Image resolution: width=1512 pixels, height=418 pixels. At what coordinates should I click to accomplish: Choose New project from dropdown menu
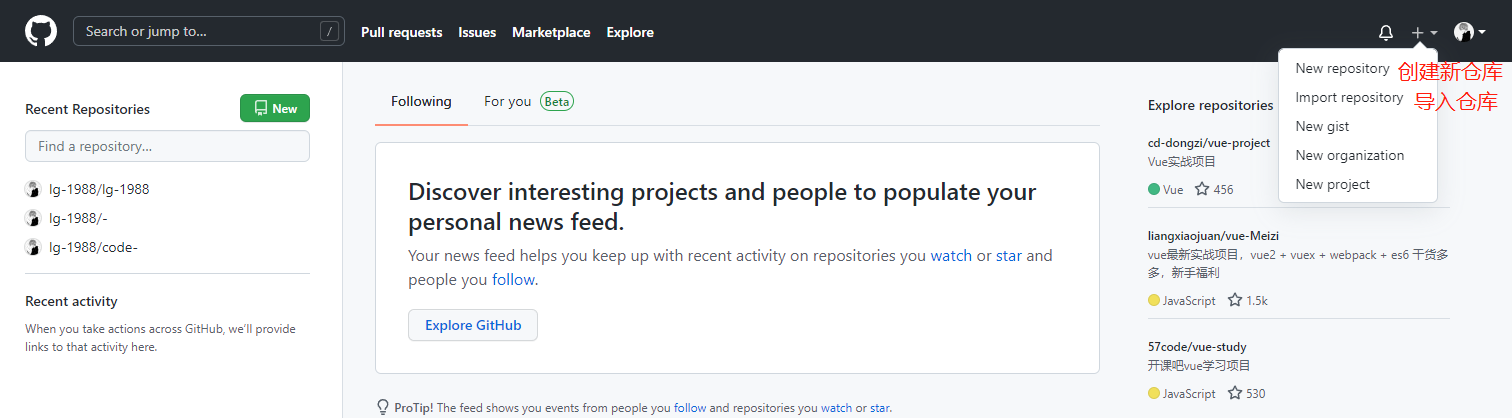[1332, 184]
